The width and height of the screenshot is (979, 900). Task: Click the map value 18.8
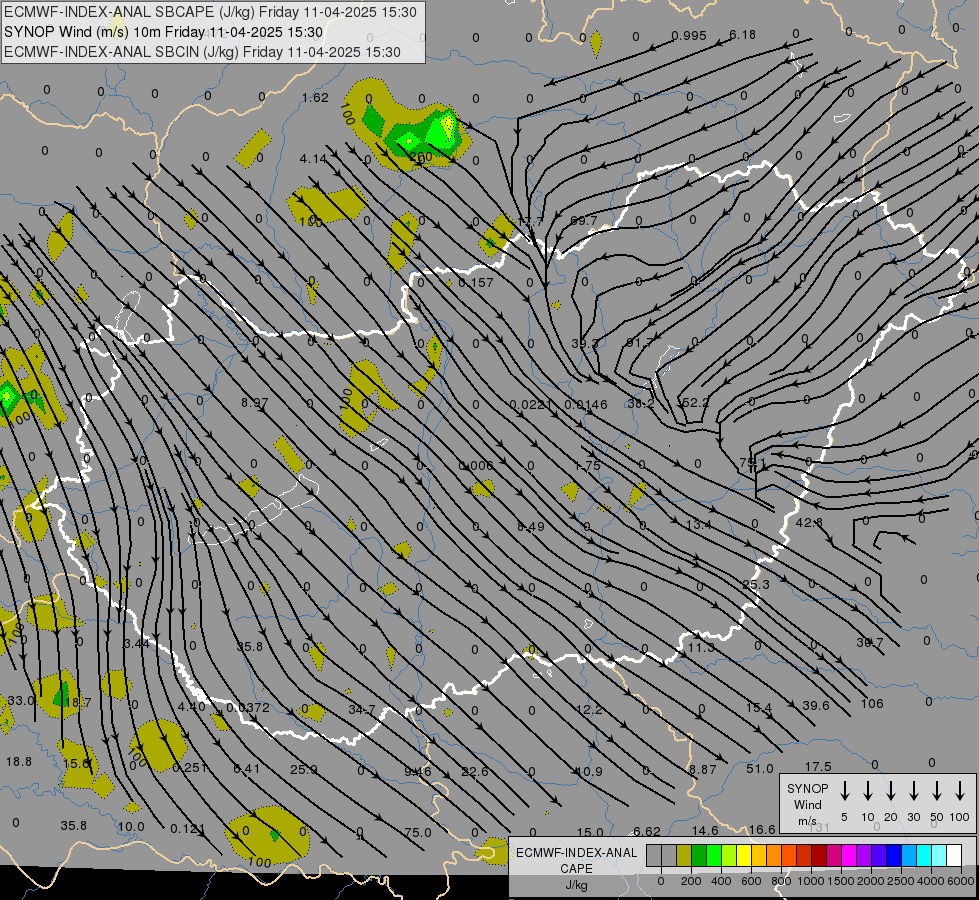[19, 761]
